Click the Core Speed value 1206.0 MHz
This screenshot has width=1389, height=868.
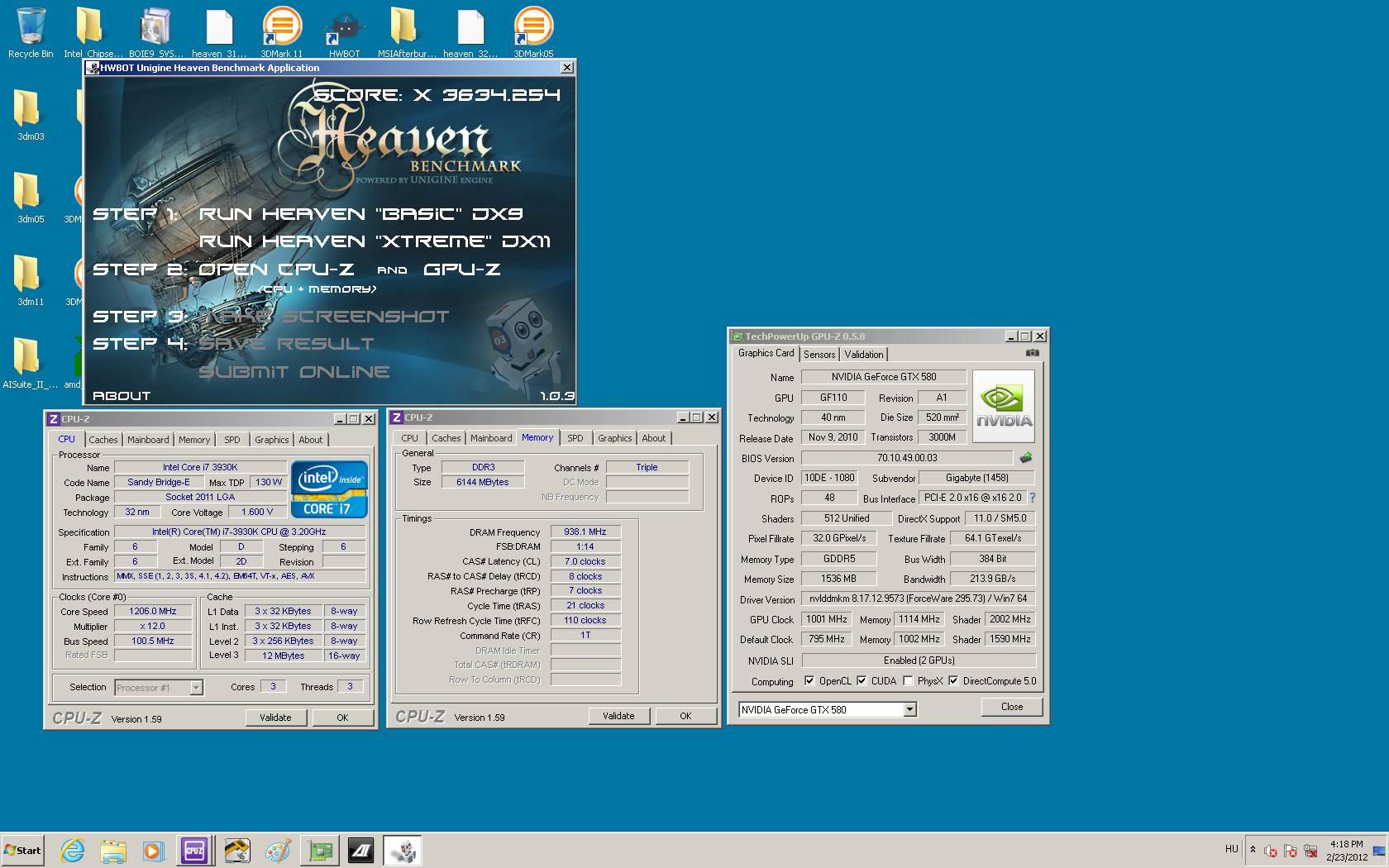pyautogui.click(x=153, y=612)
